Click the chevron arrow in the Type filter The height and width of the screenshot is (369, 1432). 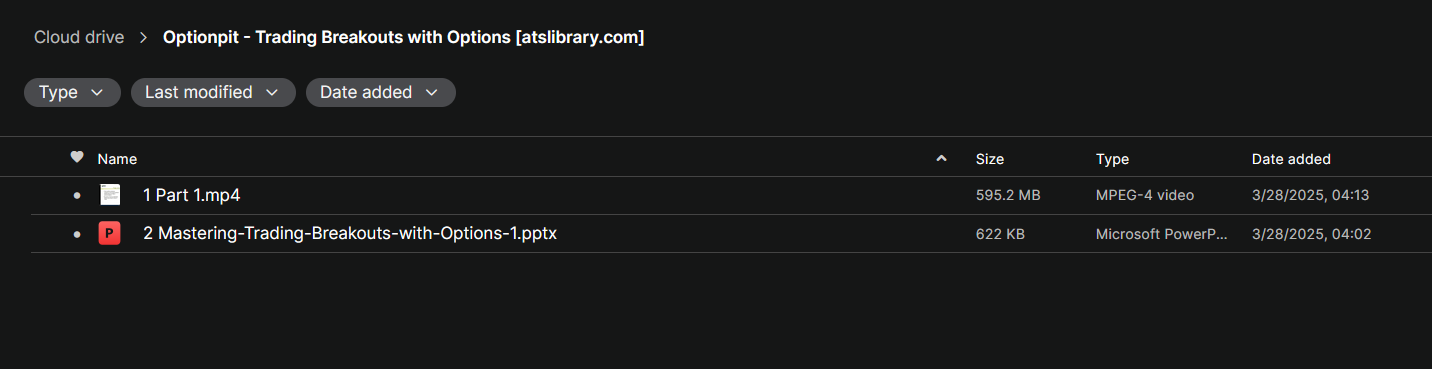[x=97, y=92]
